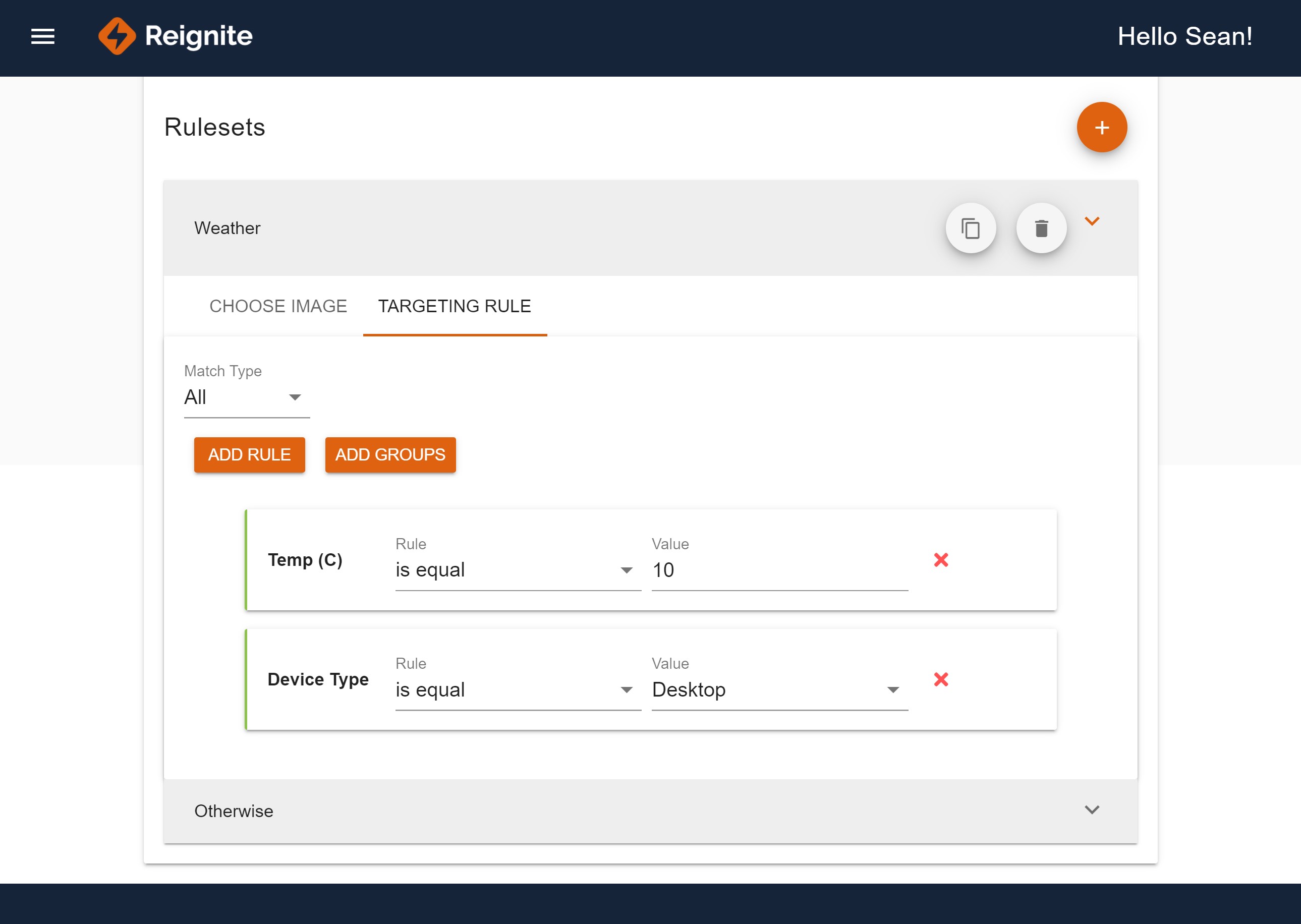Click the Temp value field showing 10

click(x=779, y=570)
